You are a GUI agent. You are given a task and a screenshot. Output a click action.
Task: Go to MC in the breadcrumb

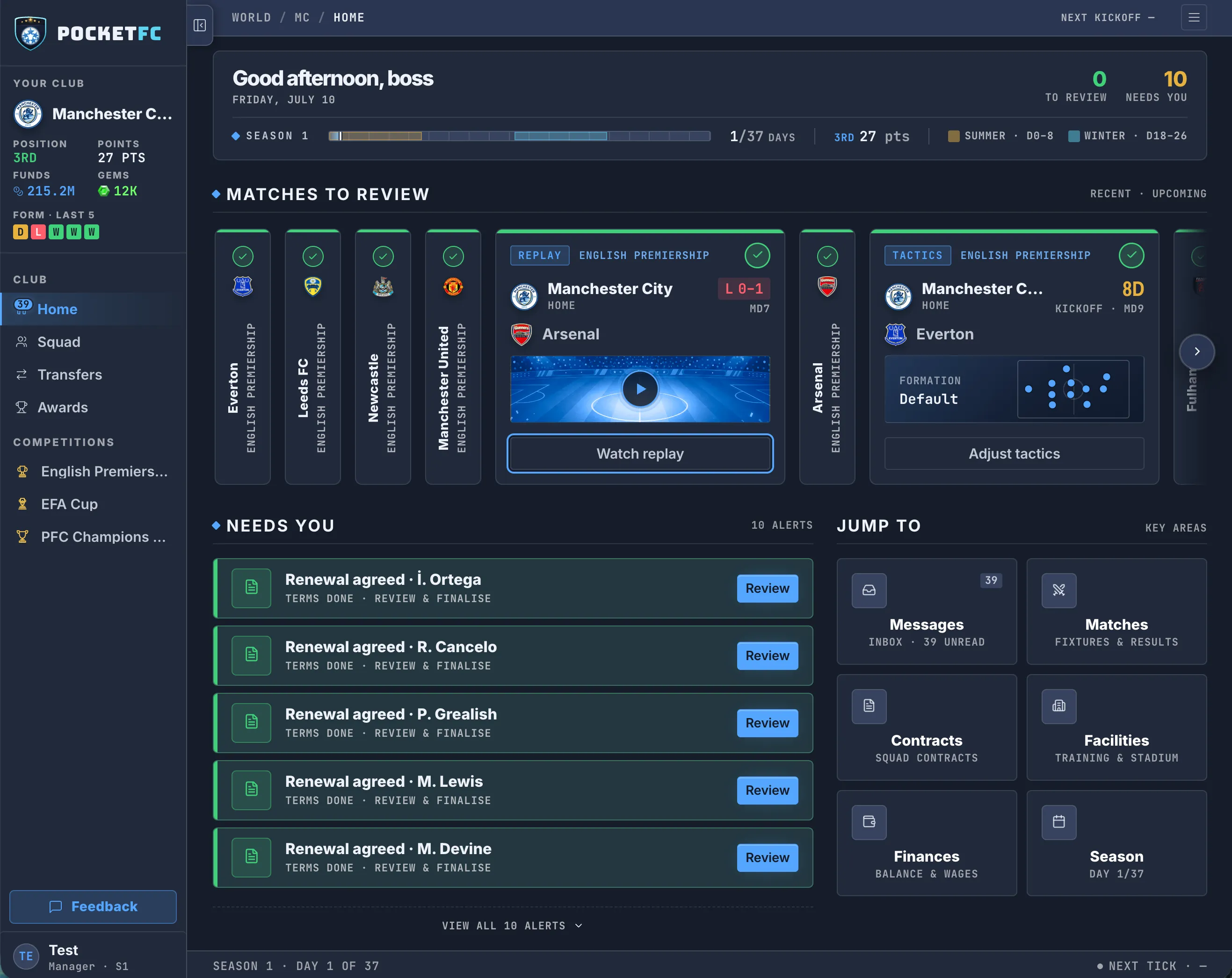[x=302, y=18]
